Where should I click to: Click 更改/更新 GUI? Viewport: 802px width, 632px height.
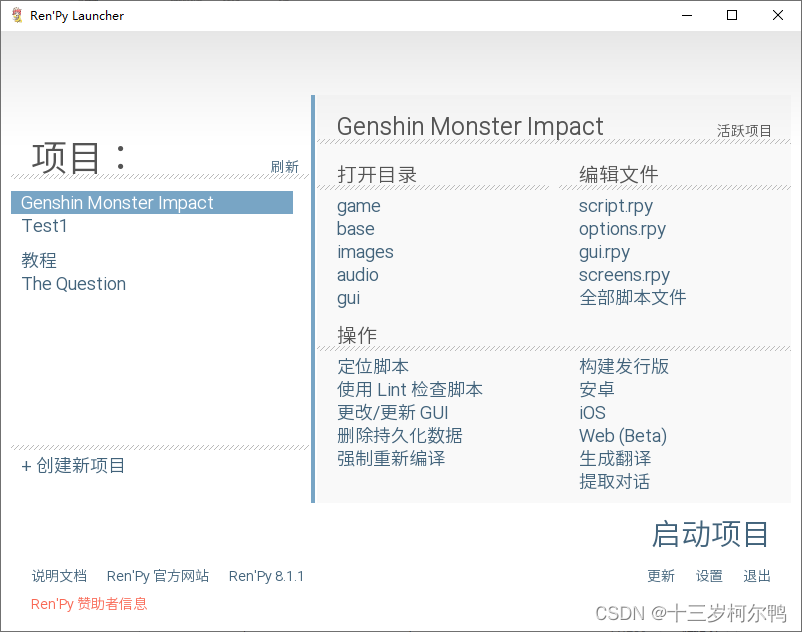[392, 413]
